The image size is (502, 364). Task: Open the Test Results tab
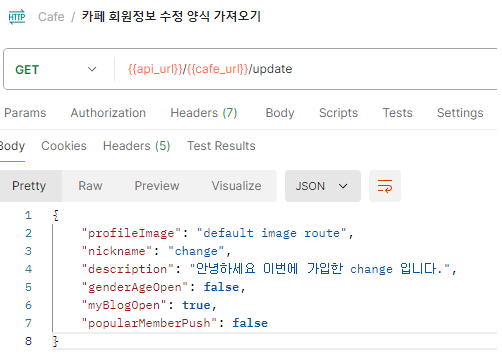pyautogui.click(x=221, y=146)
